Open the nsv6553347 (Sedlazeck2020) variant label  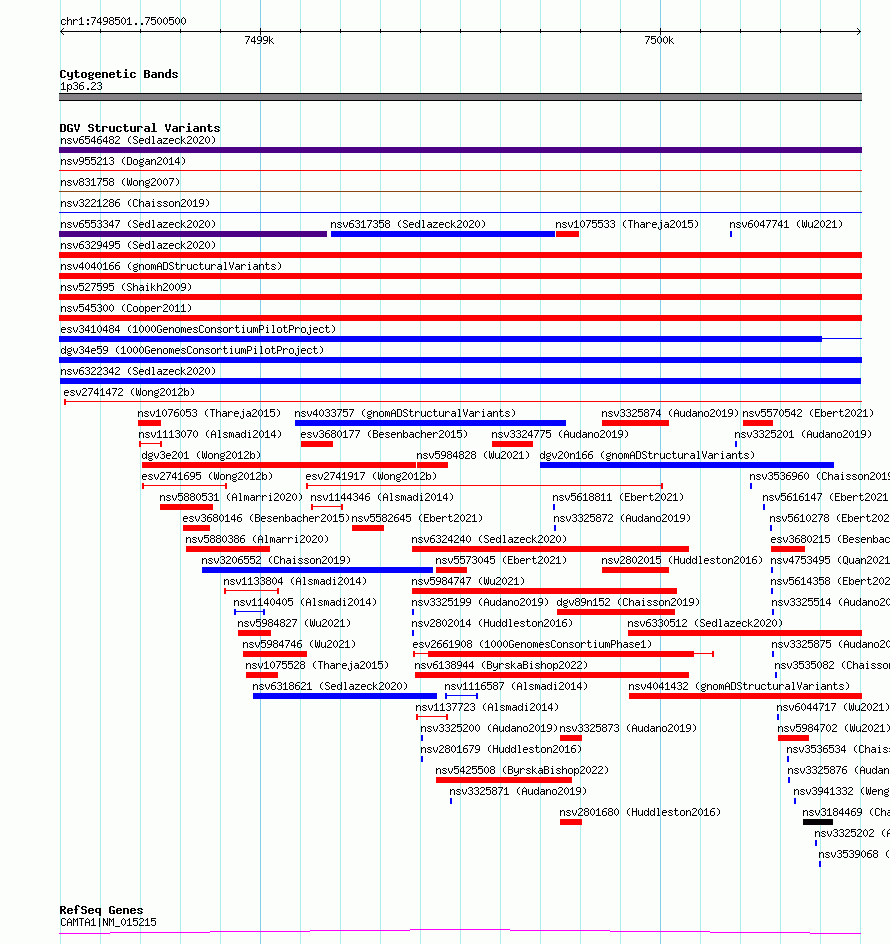pyautogui.click(x=138, y=225)
